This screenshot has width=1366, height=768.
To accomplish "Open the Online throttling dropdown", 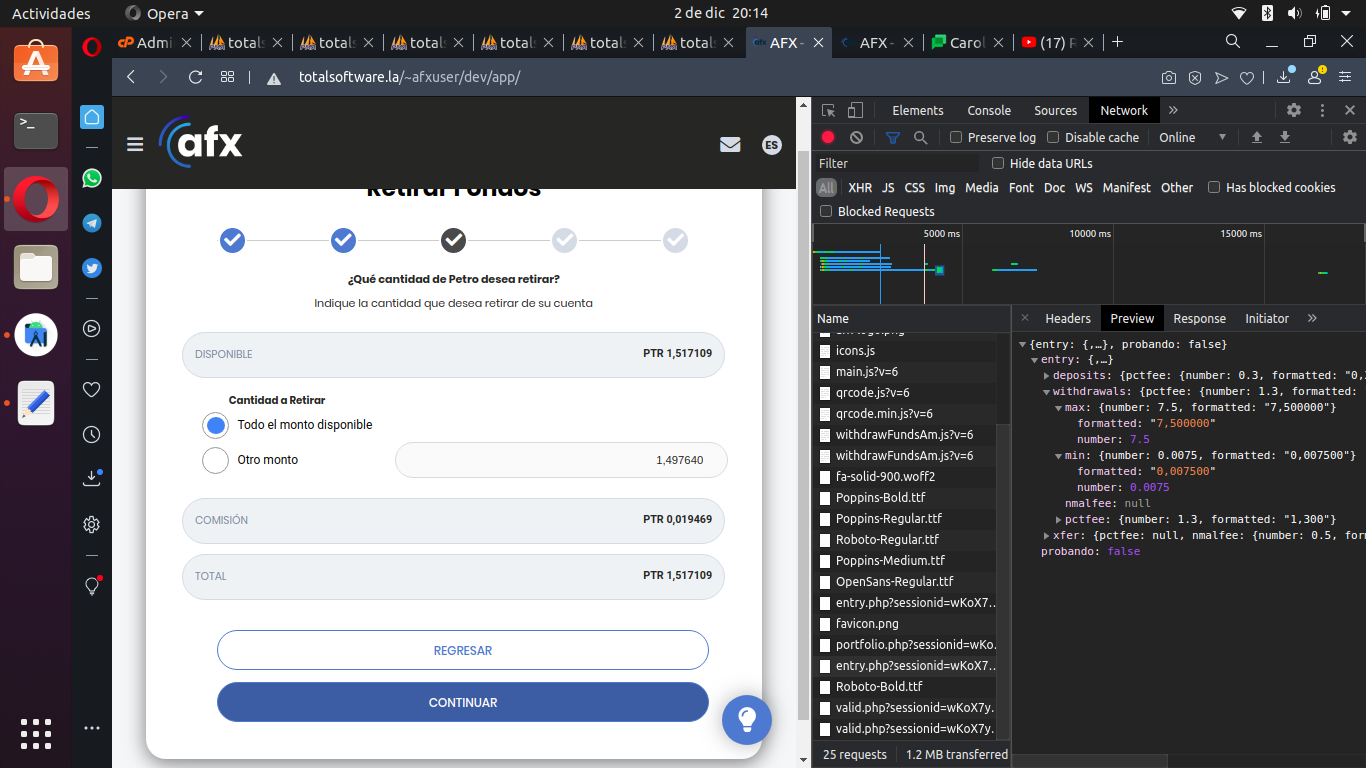I will click(1192, 137).
